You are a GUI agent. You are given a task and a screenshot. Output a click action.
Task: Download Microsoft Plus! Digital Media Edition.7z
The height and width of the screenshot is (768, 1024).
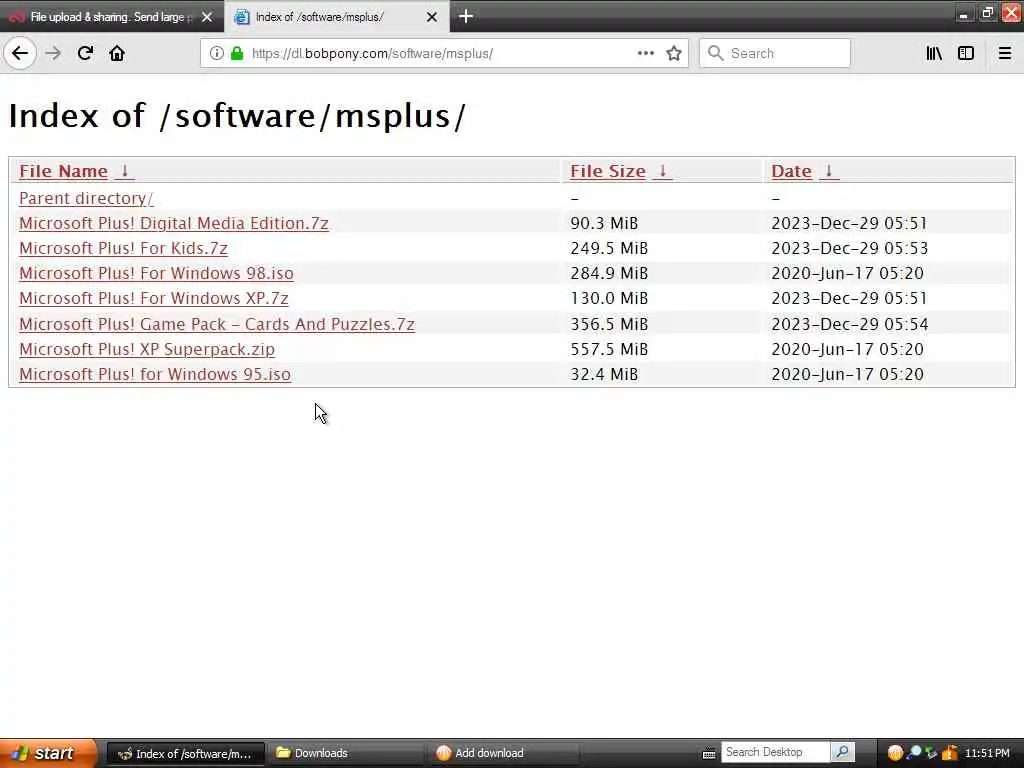(174, 223)
